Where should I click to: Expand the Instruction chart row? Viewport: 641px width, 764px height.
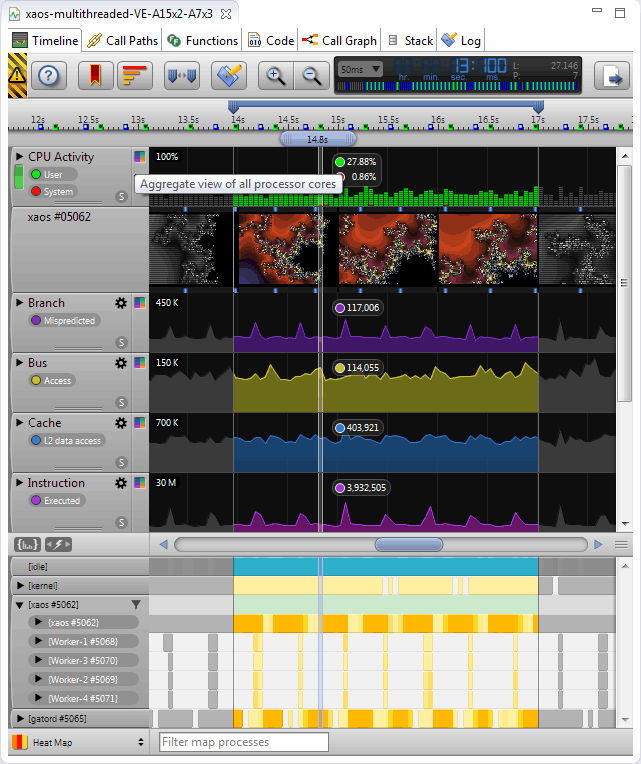19,483
